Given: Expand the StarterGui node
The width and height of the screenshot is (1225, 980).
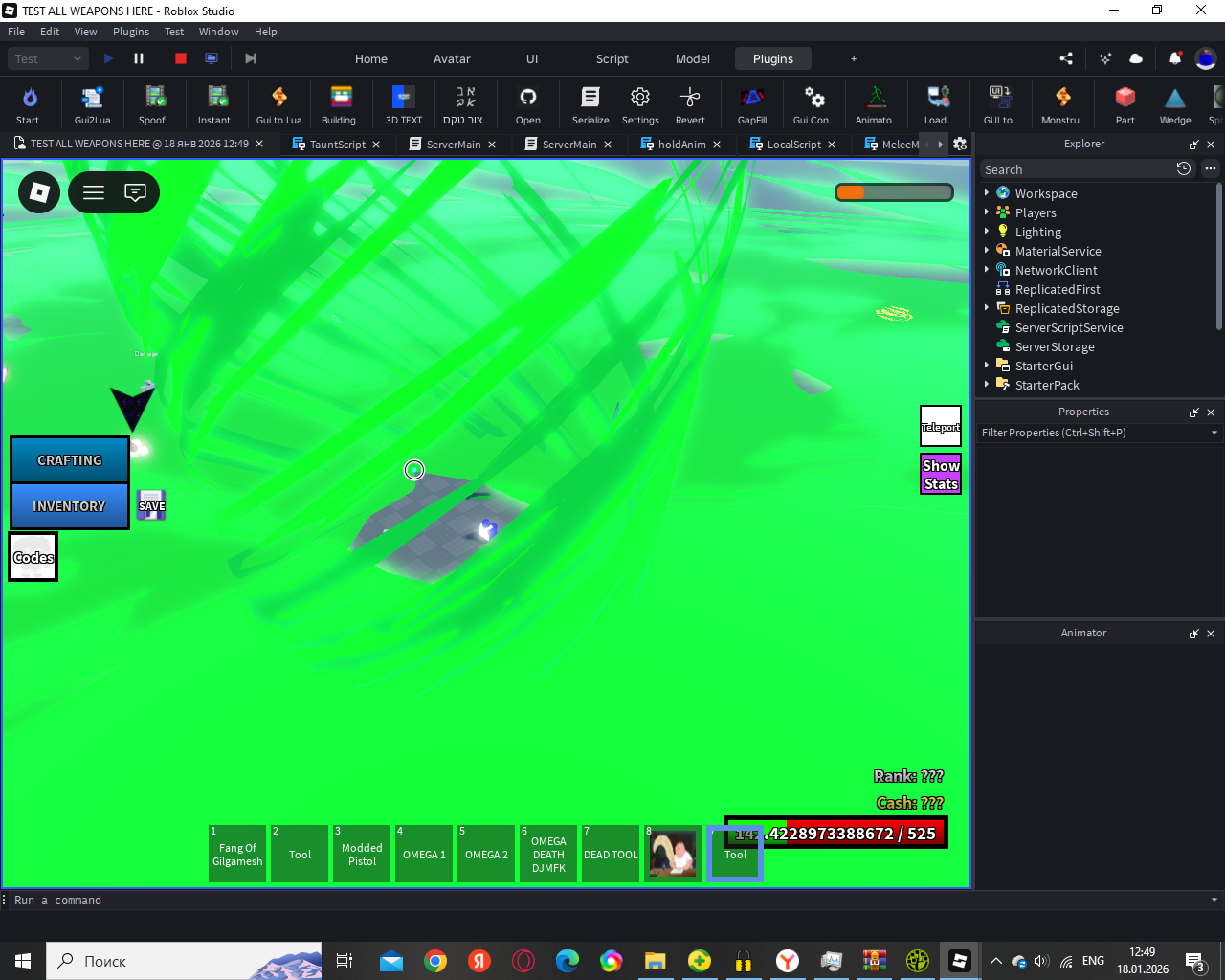Looking at the screenshot, I should click(987, 365).
